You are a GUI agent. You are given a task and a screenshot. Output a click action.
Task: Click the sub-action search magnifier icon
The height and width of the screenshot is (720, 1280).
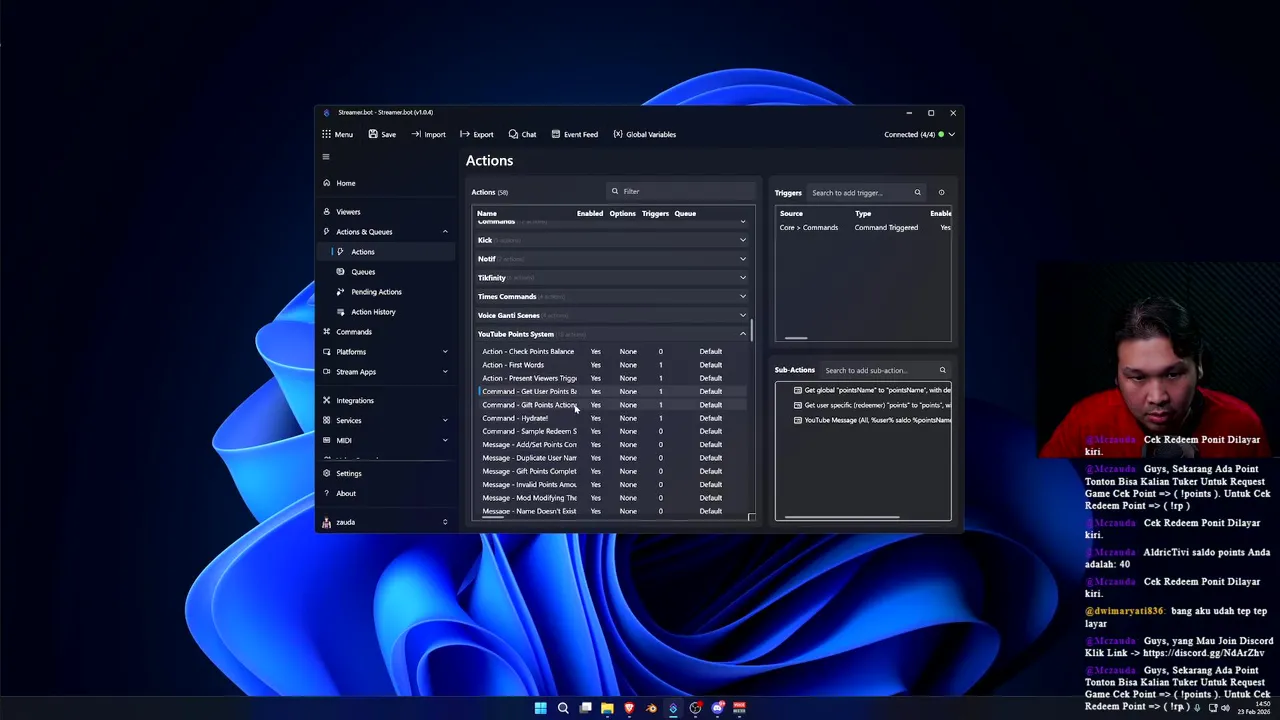point(942,370)
